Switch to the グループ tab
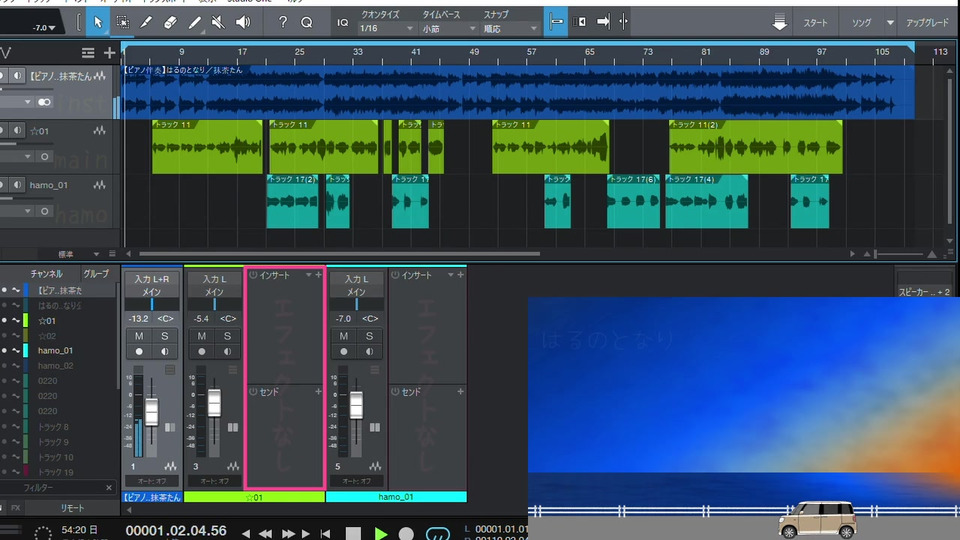Viewport: 960px width, 540px height. tap(96, 274)
